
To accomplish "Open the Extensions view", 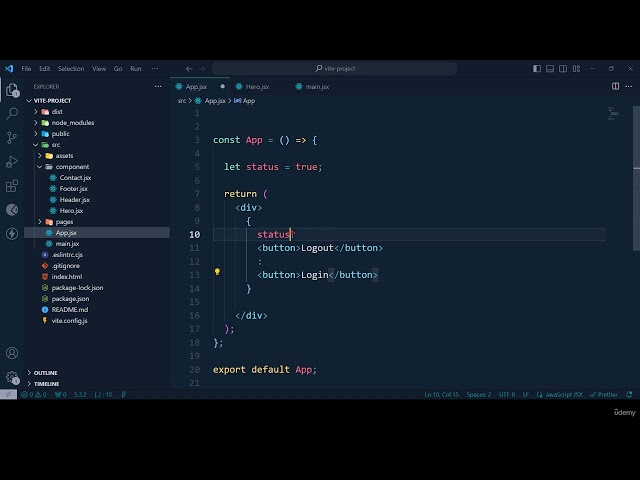I will 12,186.
